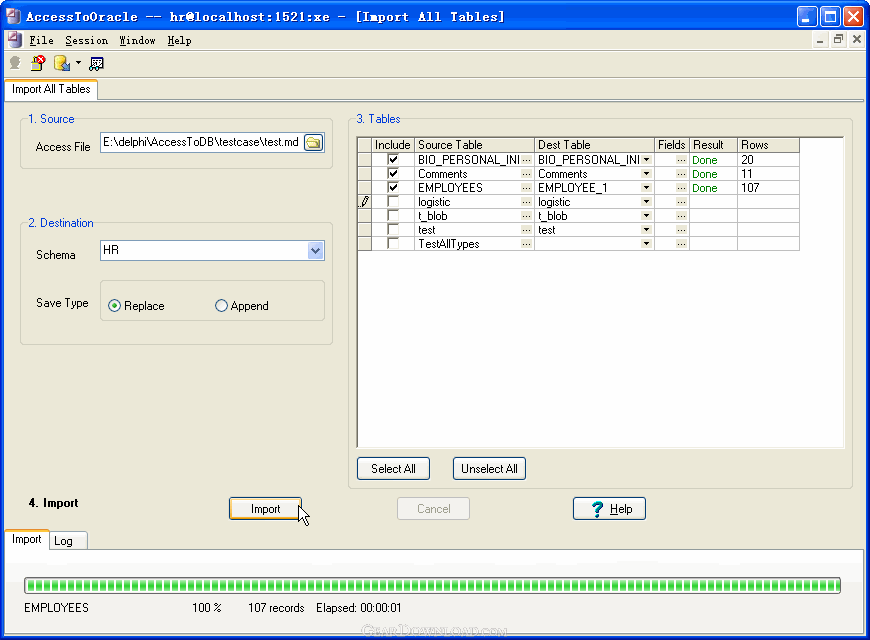Click the Unselect All button

pos(489,468)
